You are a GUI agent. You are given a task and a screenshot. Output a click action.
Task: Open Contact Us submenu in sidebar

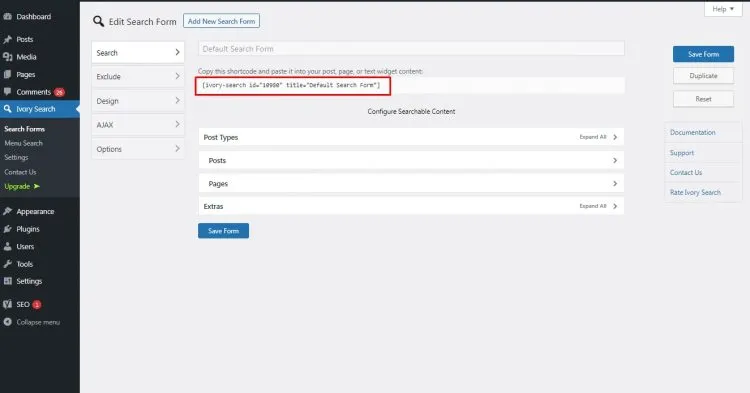coord(20,172)
